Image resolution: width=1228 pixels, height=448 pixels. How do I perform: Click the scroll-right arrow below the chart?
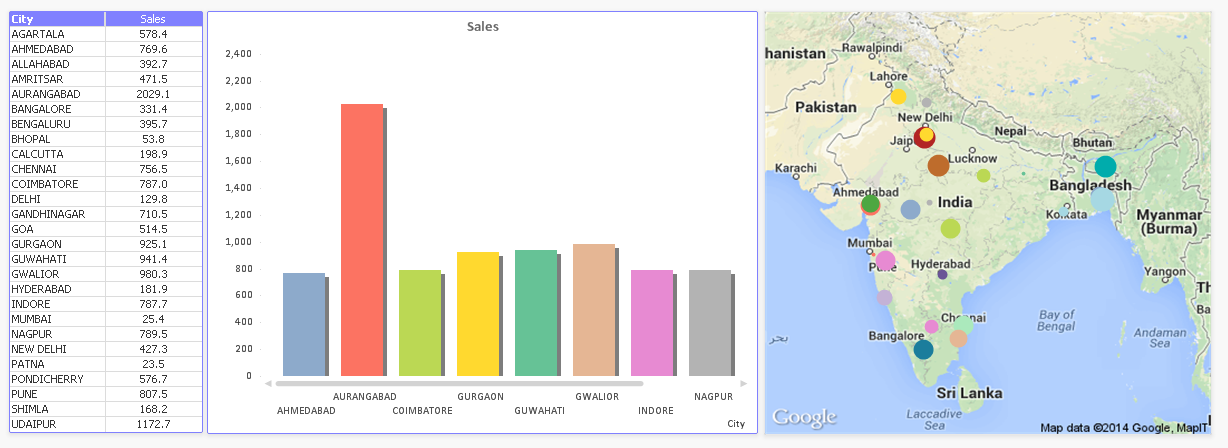(x=743, y=383)
